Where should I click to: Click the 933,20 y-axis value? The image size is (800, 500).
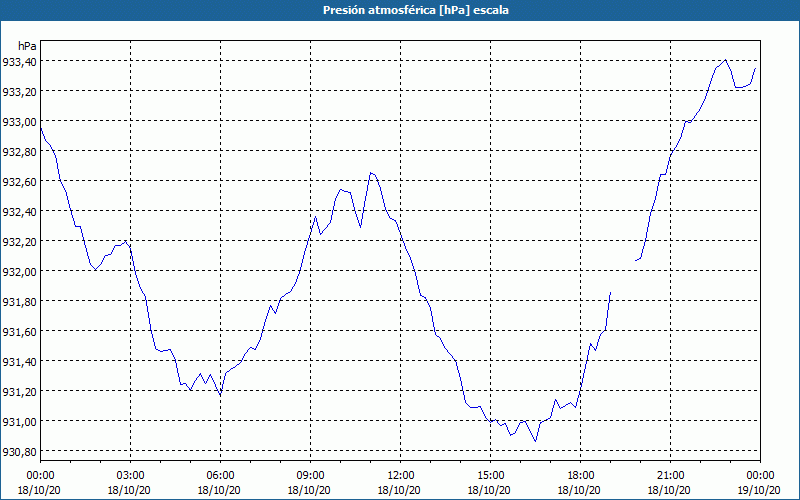(19, 92)
